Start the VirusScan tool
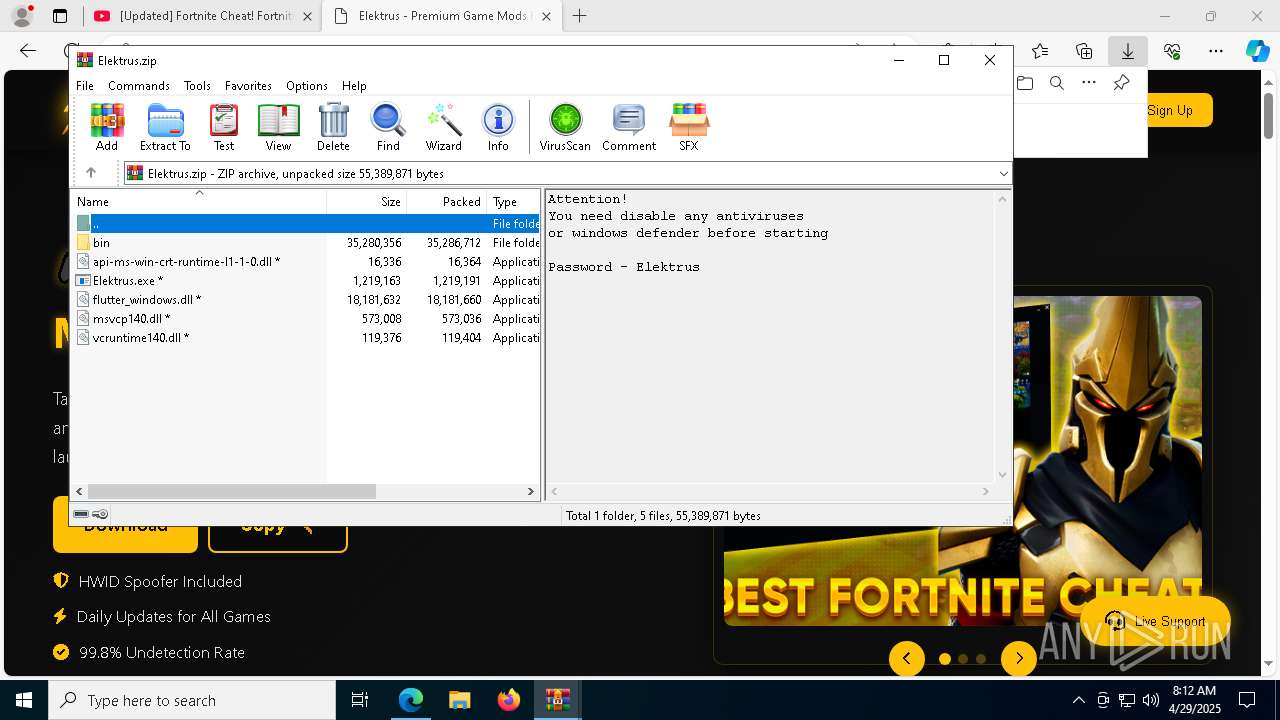Viewport: 1280px width, 720px height. pyautogui.click(x=565, y=127)
